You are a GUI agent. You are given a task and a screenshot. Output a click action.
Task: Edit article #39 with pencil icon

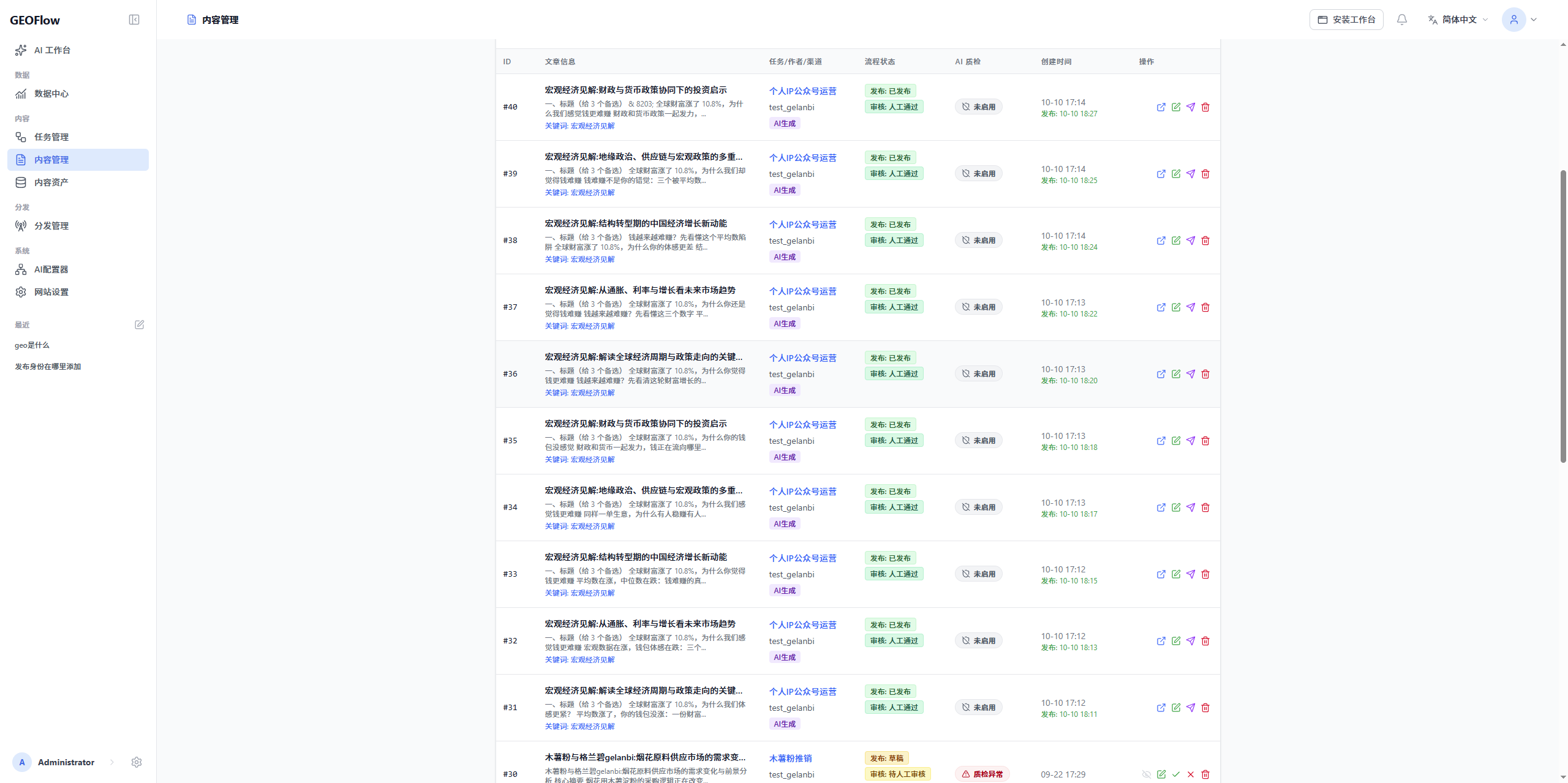coord(1175,174)
